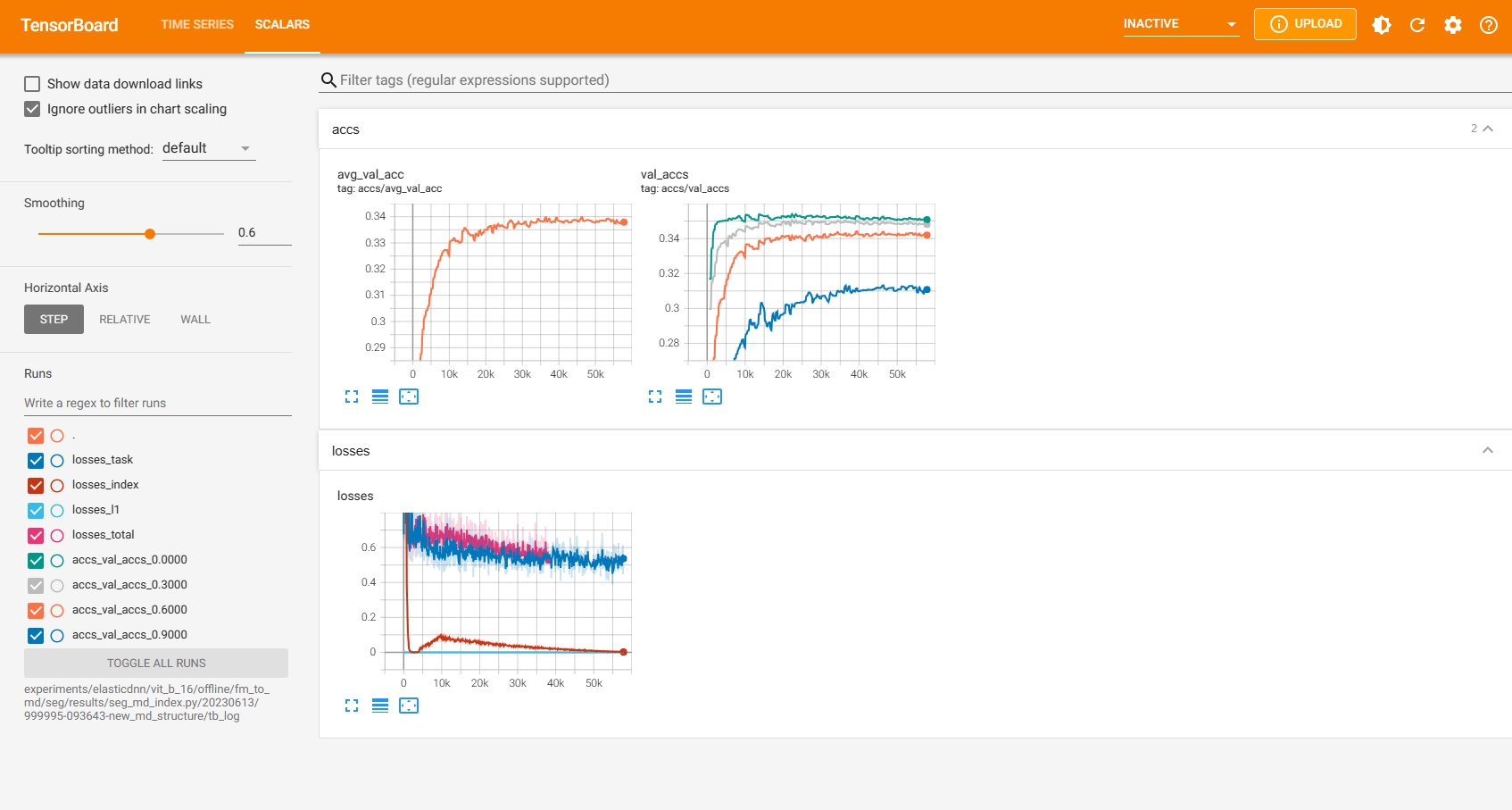Viewport: 1512px width, 810px height.
Task: Toggle y-axis log scale on val_accs chart
Action: click(684, 397)
